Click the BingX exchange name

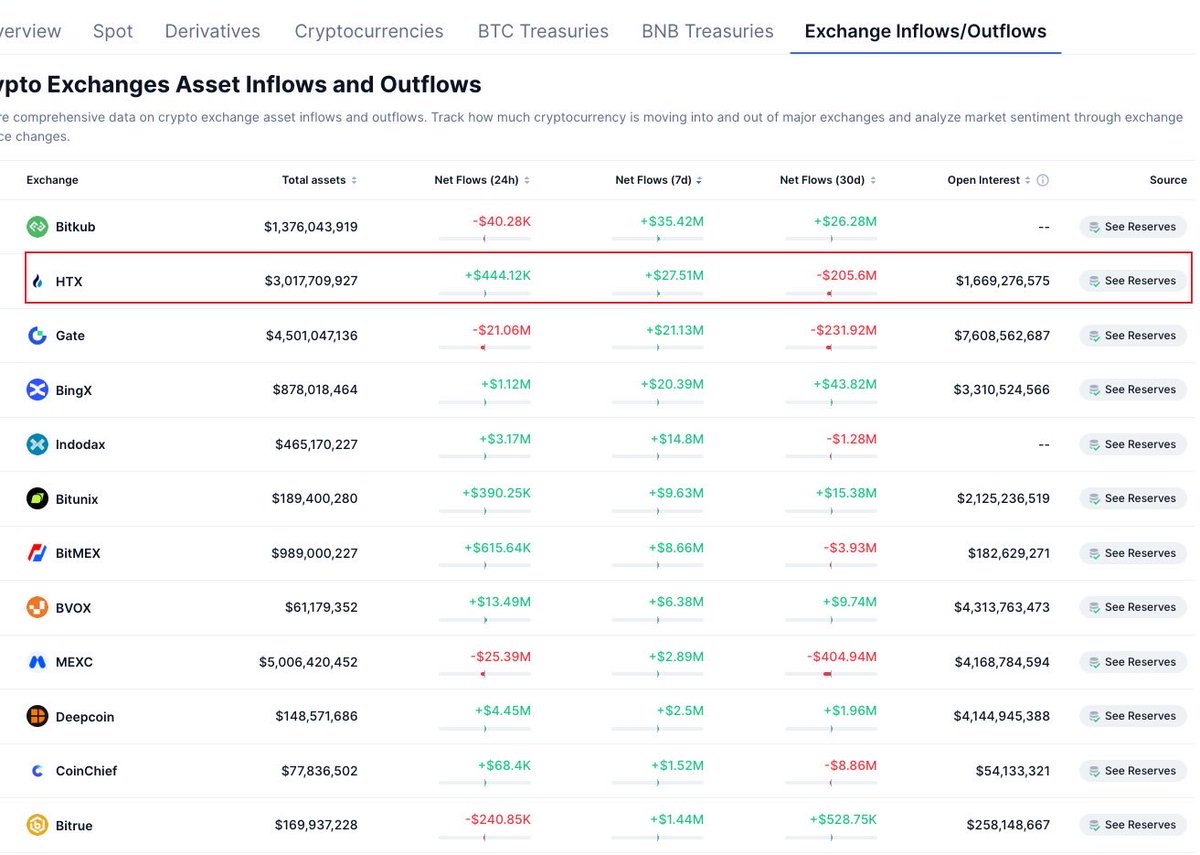pos(73,390)
